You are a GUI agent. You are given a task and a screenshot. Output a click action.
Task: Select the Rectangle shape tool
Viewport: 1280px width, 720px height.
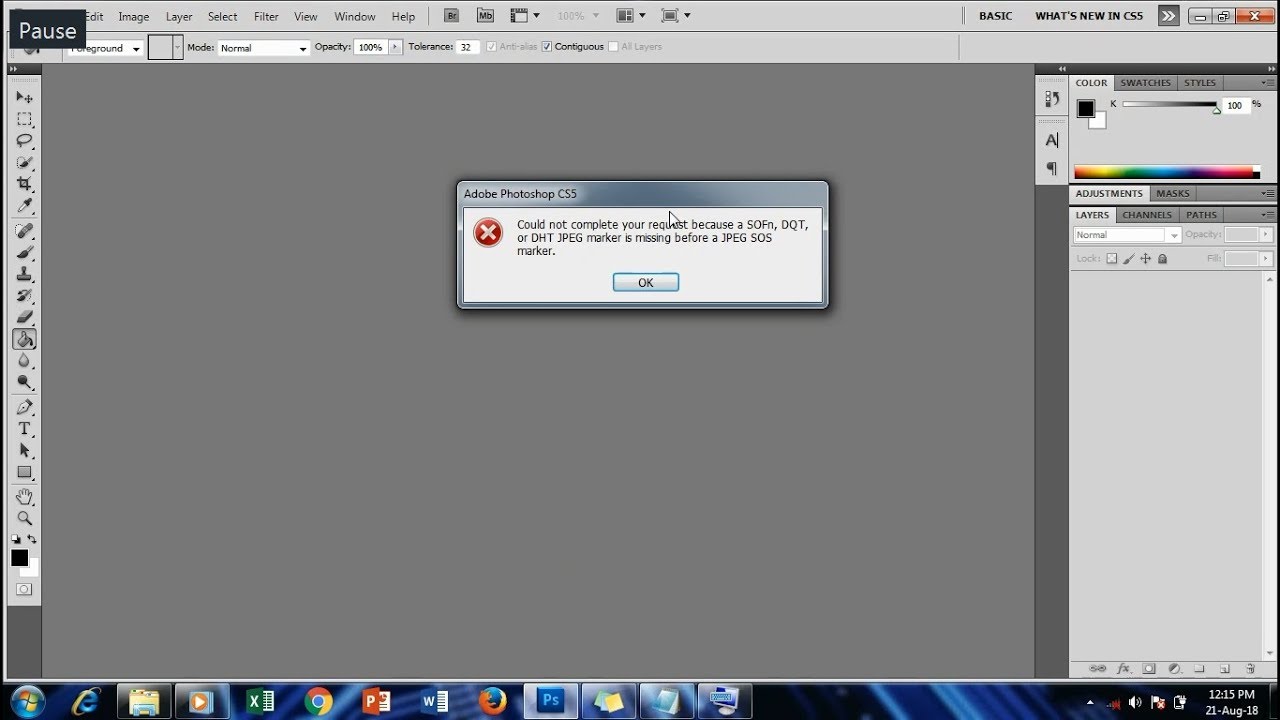[x=25, y=472]
